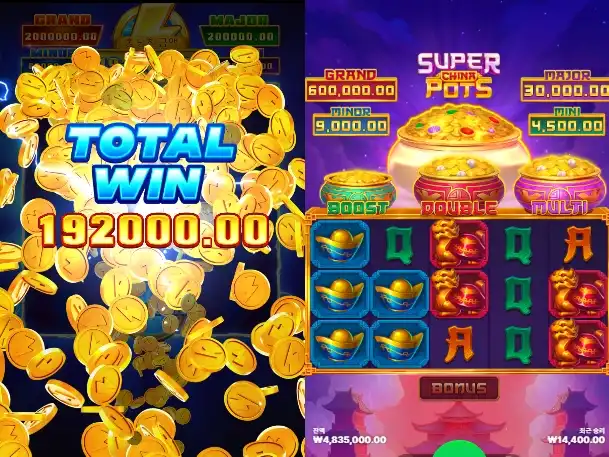Click the balance ₩4,835,000.00 display
The width and height of the screenshot is (609, 457).
[x=350, y=437]
